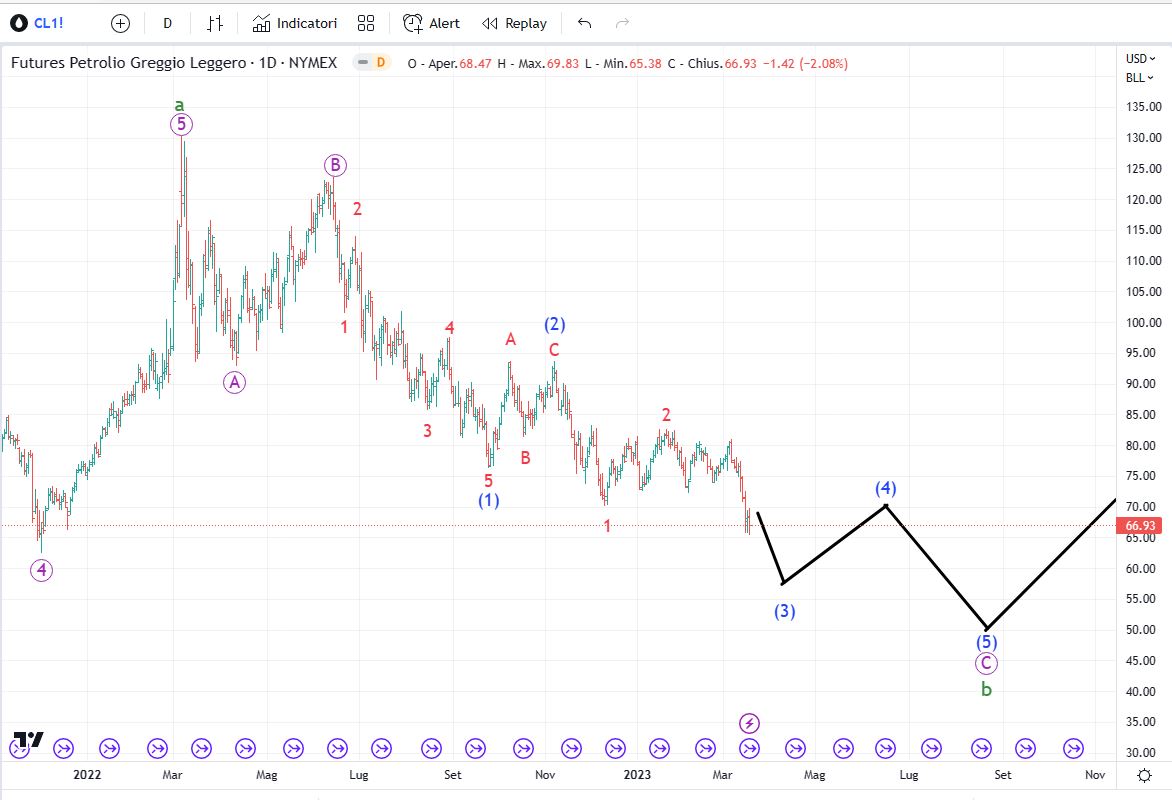
Task: Create an alert with the Alert button
Action: 431,24
